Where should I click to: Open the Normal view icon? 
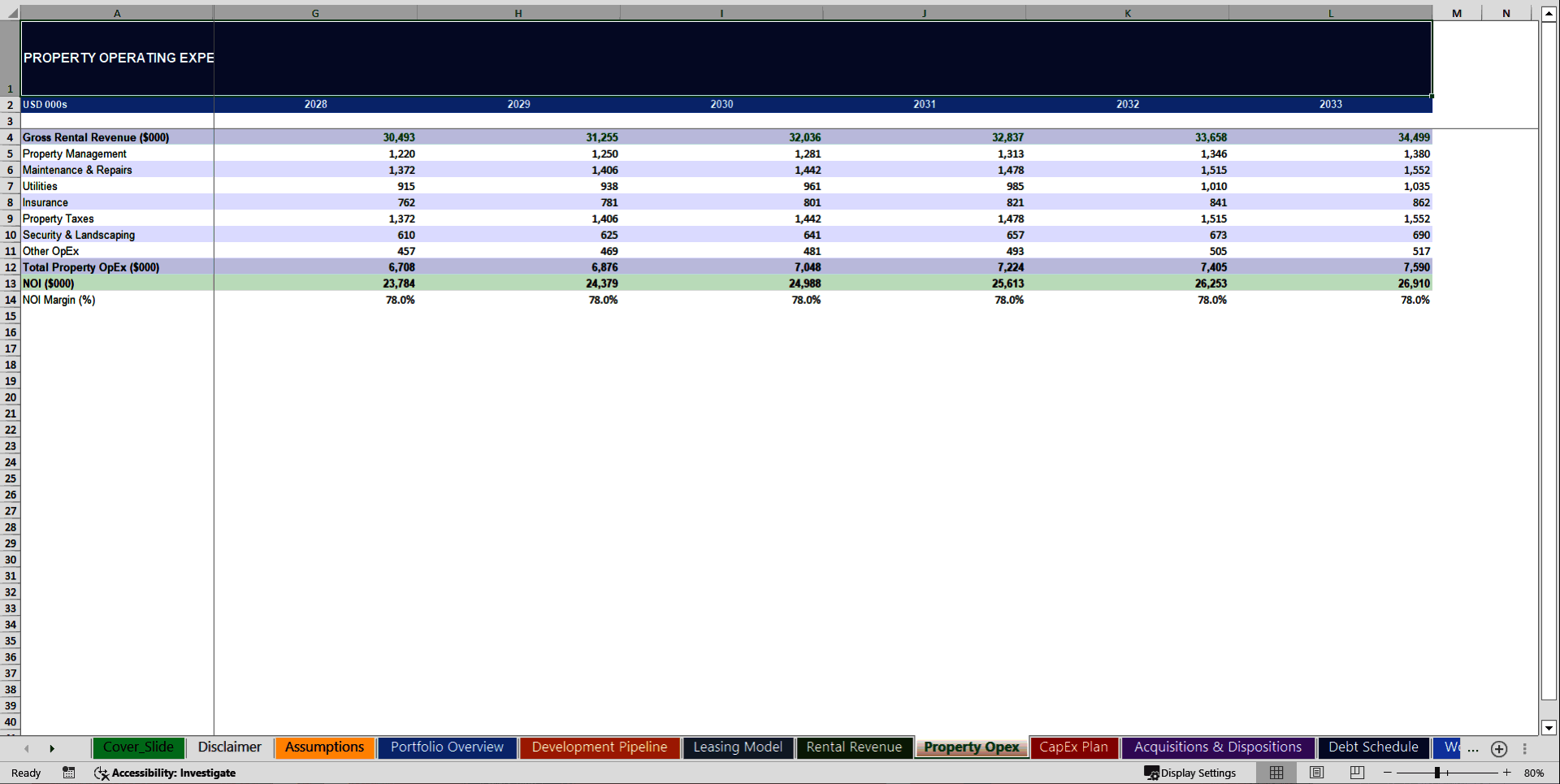pos(1276,773)
